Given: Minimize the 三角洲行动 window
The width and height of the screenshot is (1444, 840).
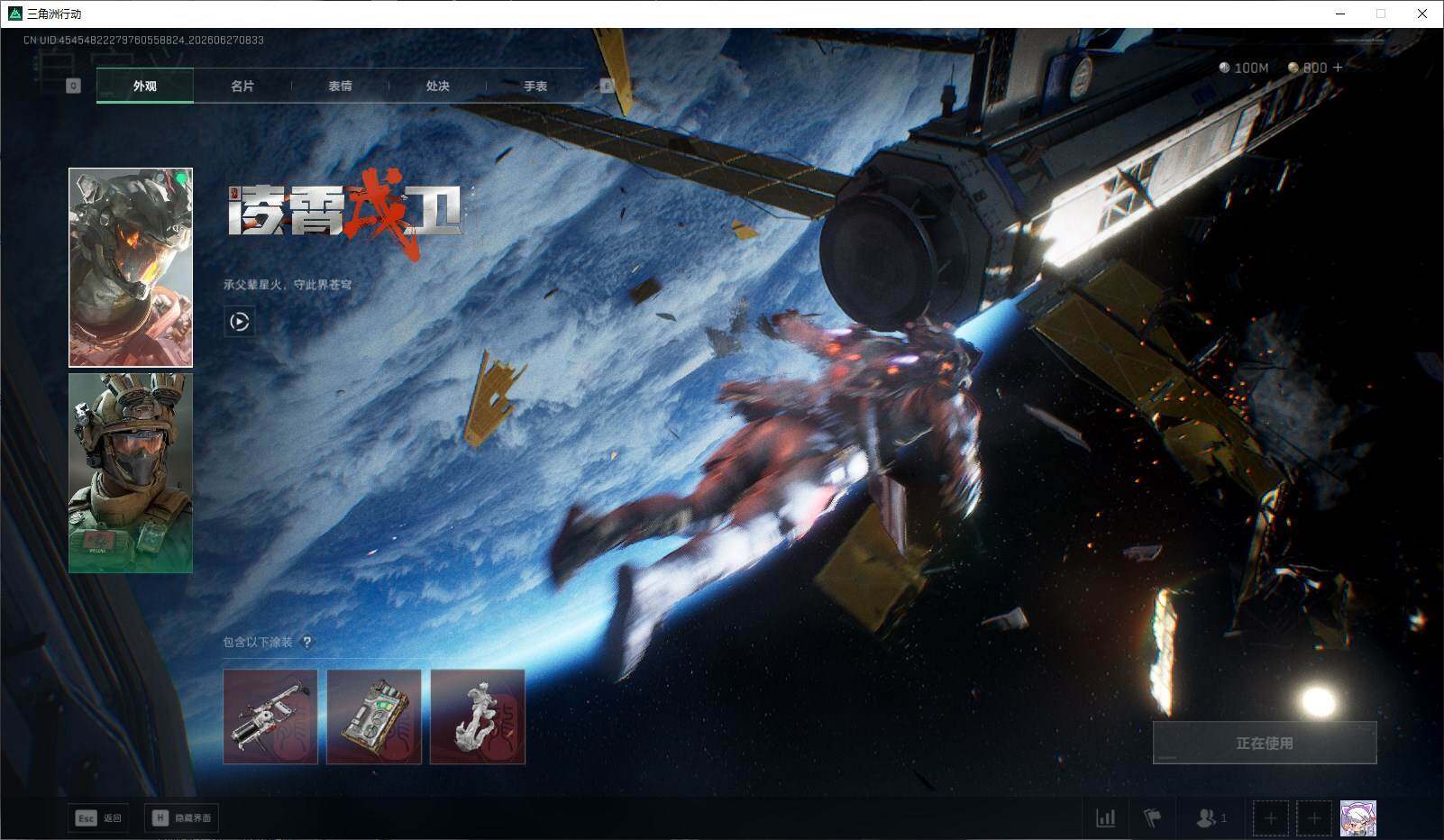Looking at the screenshot, I should [1339, 14].
